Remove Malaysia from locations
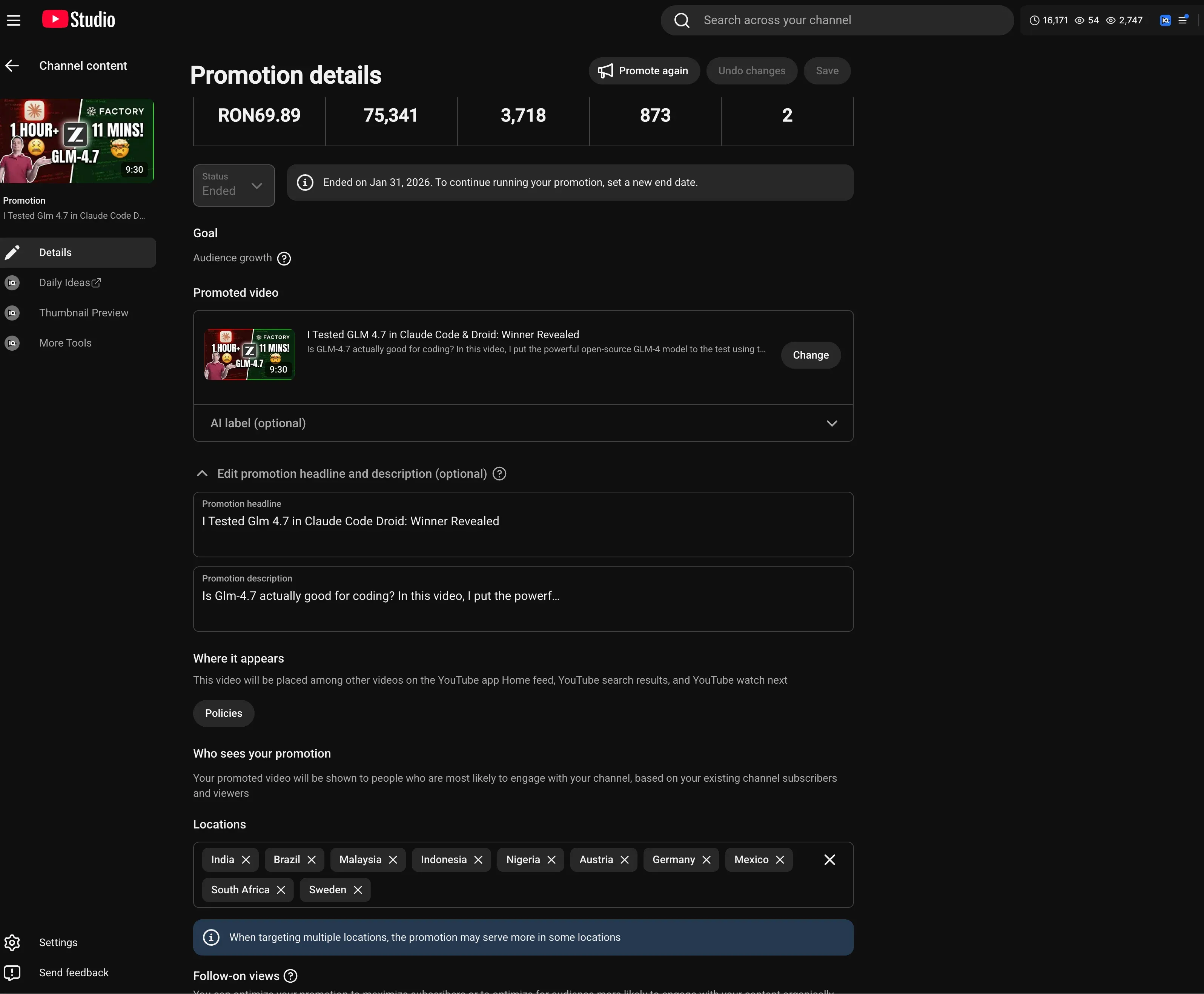The width and height of the screenshot is (1204, 994). (x=393, y=860)
